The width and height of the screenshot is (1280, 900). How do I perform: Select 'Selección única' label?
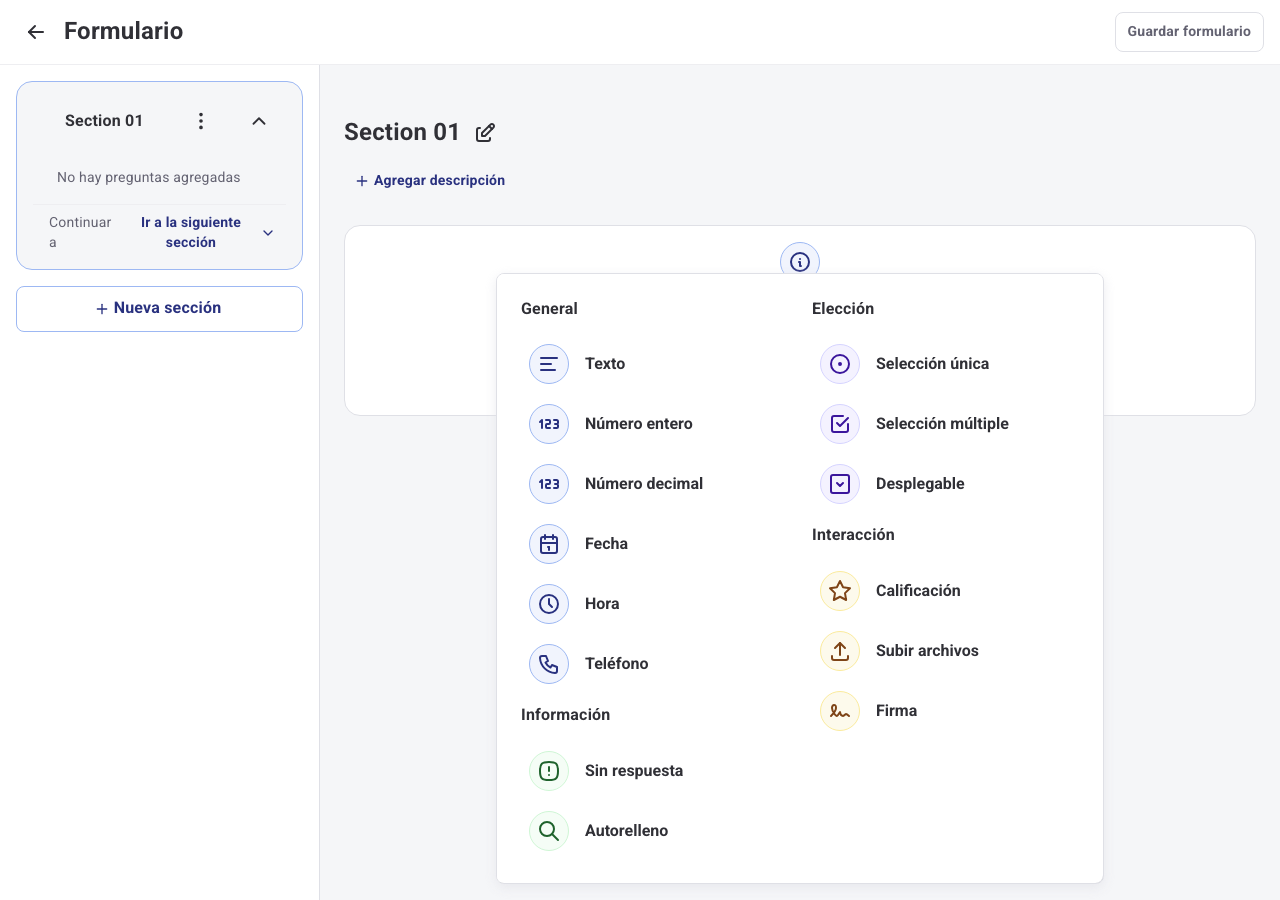click(932, 364)
